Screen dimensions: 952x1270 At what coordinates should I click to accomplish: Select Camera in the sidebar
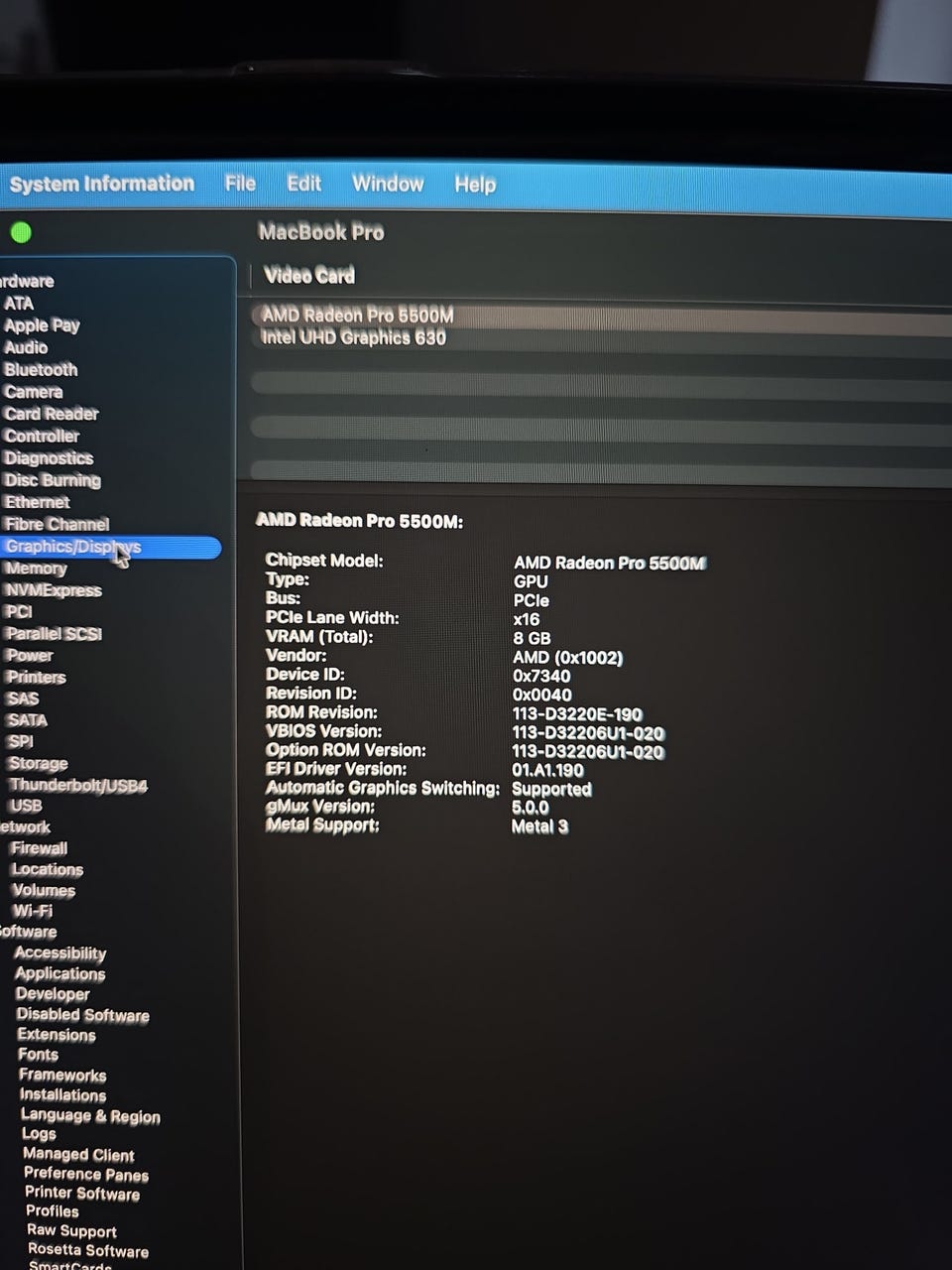coord(33,392)
